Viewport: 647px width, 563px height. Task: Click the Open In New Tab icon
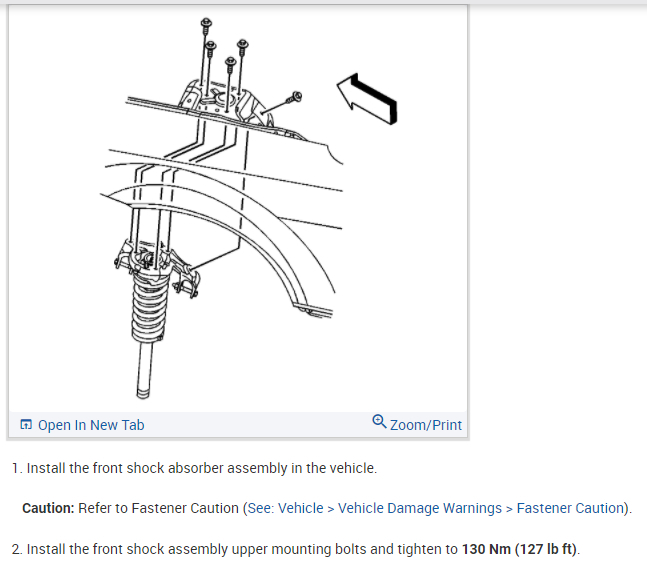click(x=26, y=424)
